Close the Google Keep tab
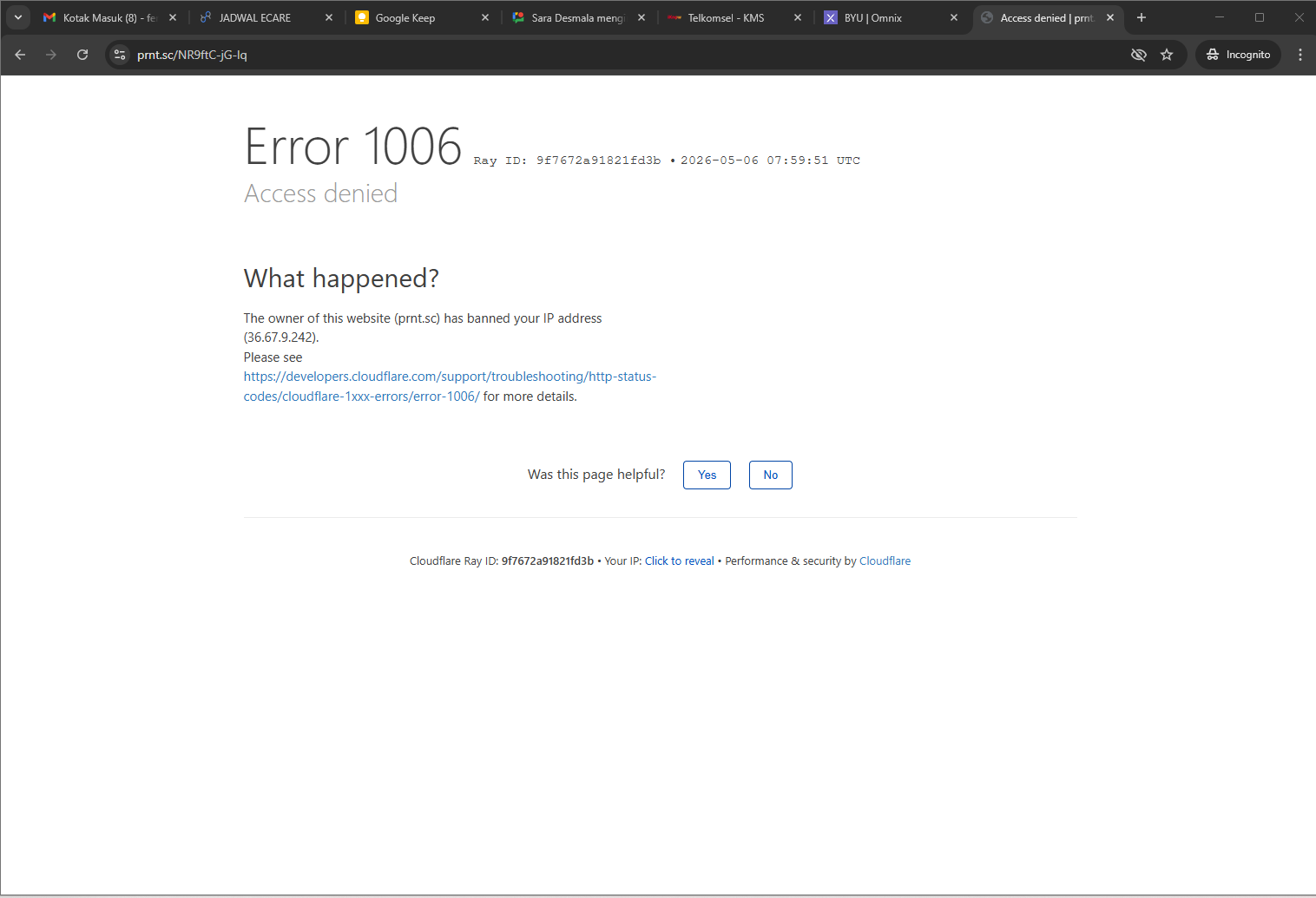 [x=485, y=17]
